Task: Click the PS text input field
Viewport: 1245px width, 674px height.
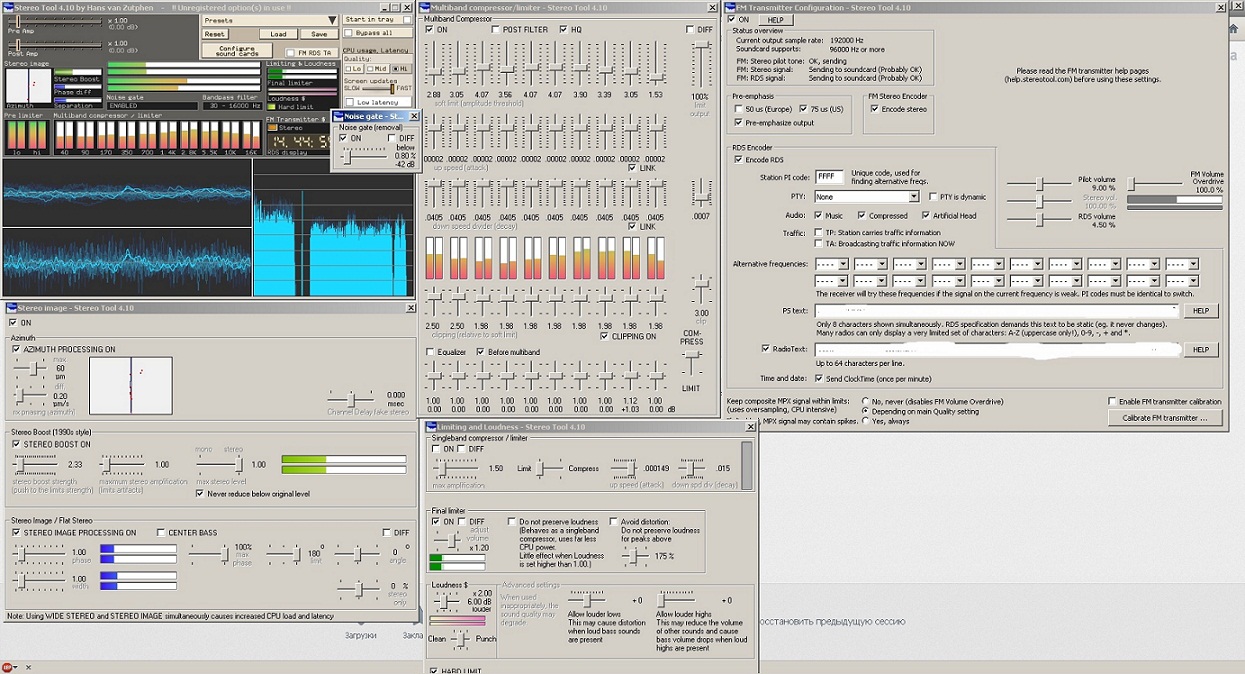Action: click(997, 311)
